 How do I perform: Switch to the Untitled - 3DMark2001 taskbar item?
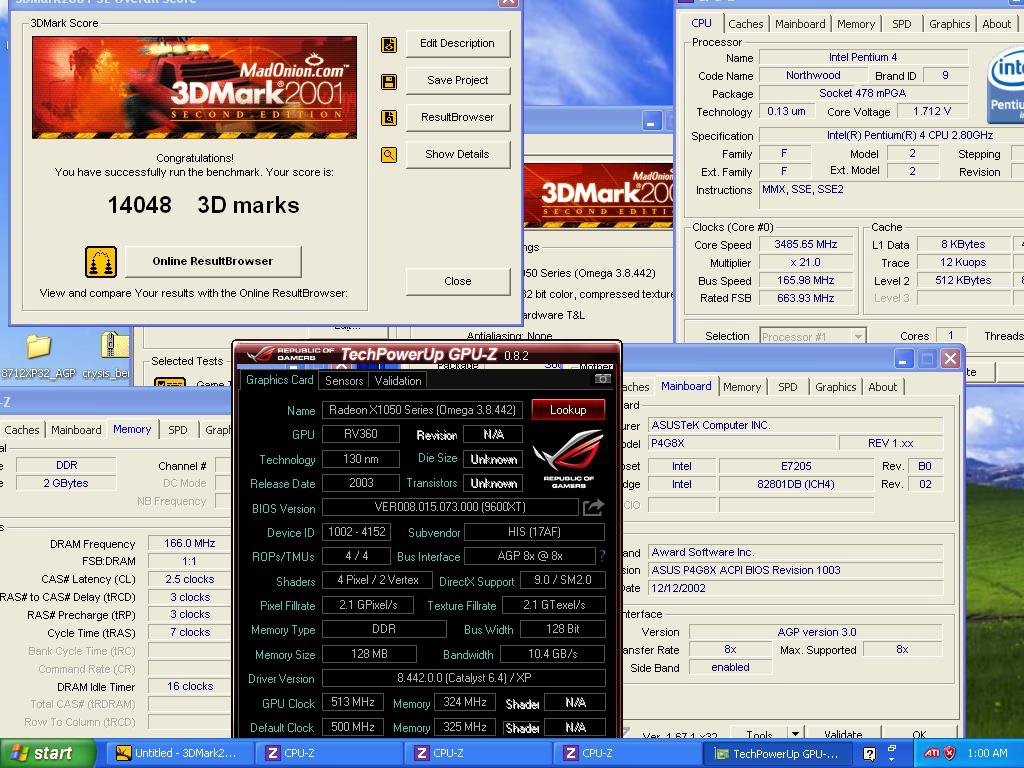pos(177,753)
